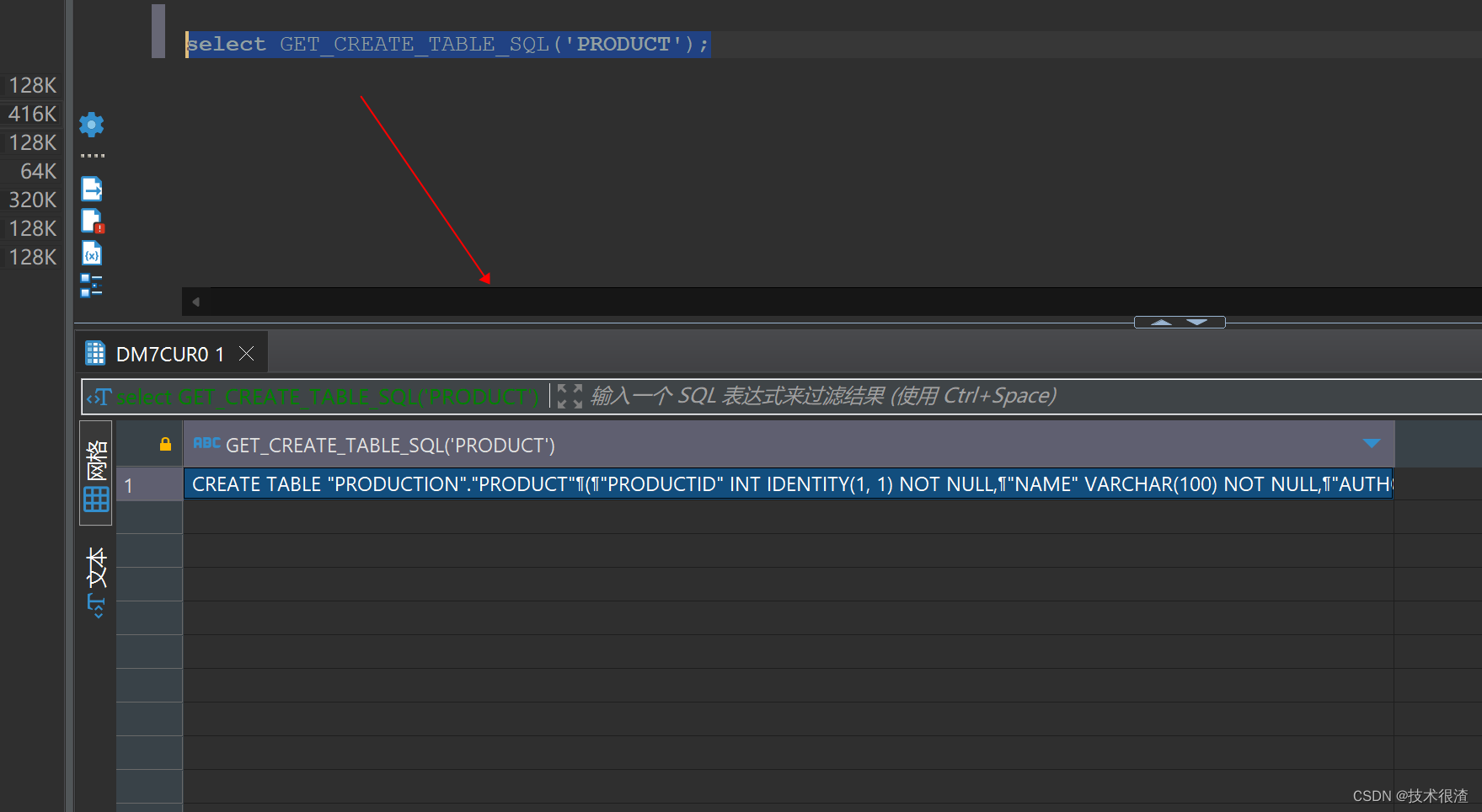1482x812 pixels.
Task: Select row number 1 in the result grid
Action: [149, 485]
